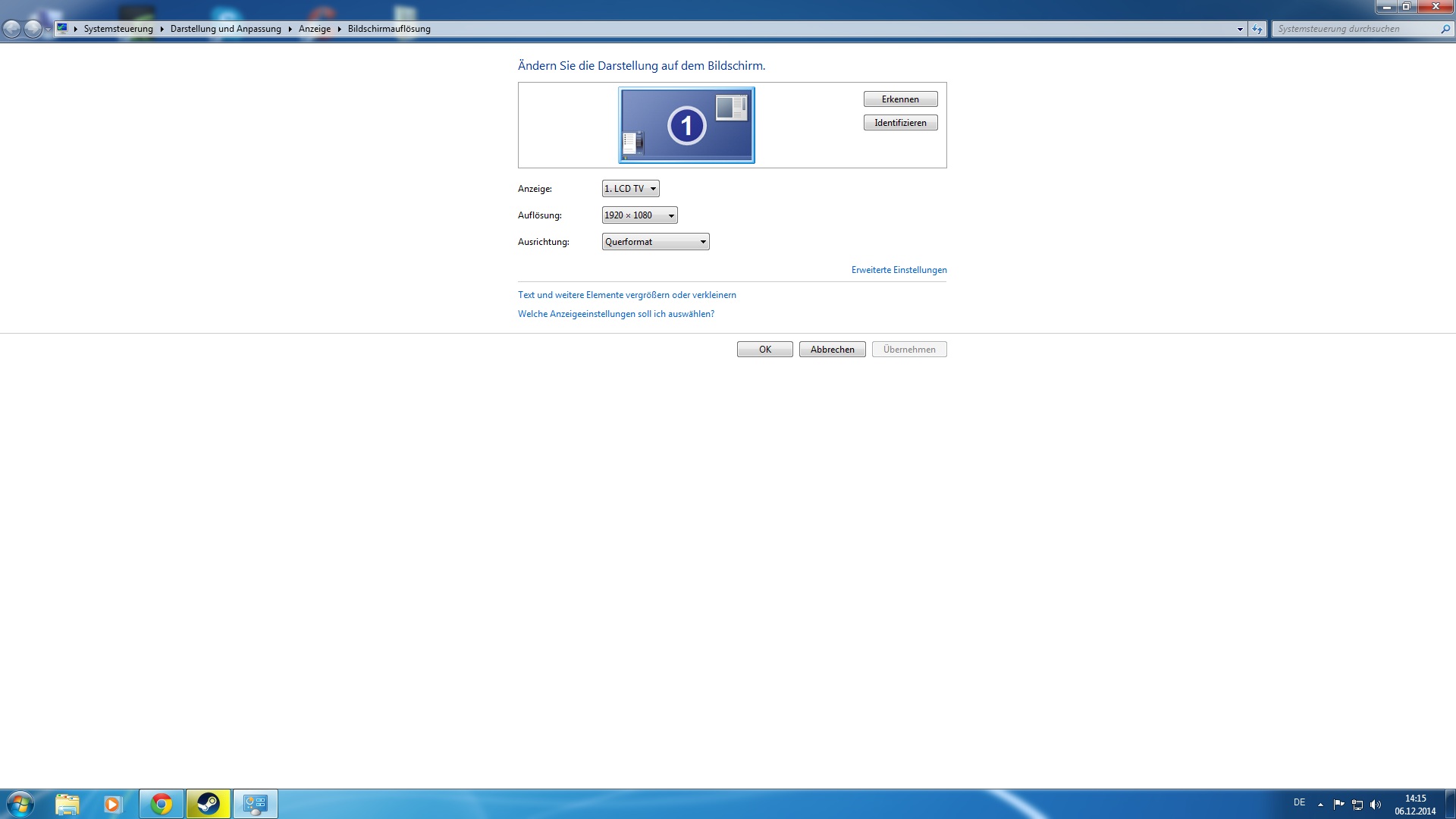This screenshot has width=1456, height=819.
Task: Navigate to Darstellung und Anpassung breadcrumb
Action: click(x=225, y=29)
